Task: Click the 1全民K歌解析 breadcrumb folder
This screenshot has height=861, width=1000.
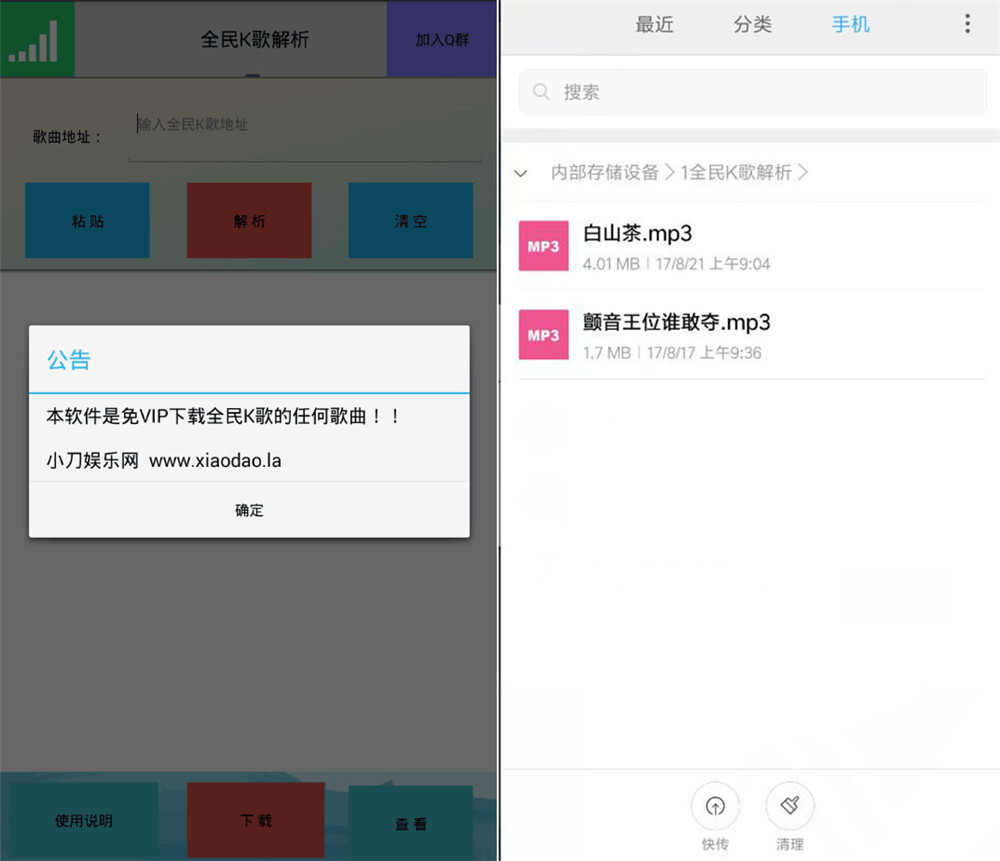Action: (x=736, y=172)
